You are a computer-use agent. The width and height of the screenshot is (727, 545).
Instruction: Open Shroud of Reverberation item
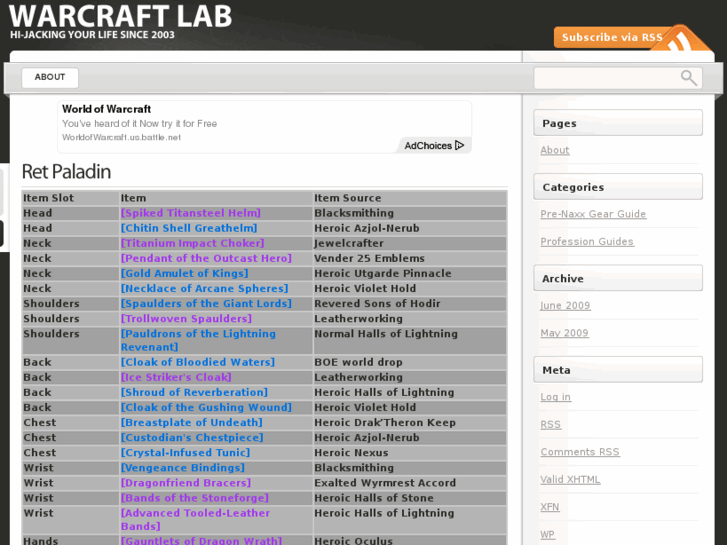pyautogui.click(x=194, y=392)
